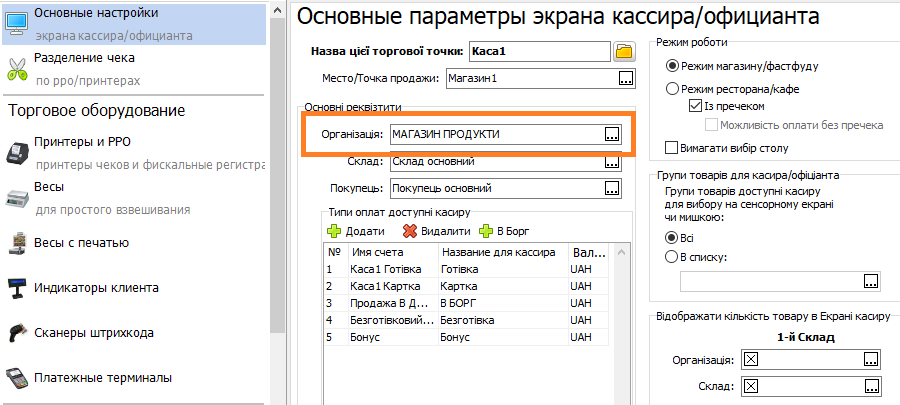Select Безготівка cashier name cell
The image size is (900, 405).
point(503,320)
